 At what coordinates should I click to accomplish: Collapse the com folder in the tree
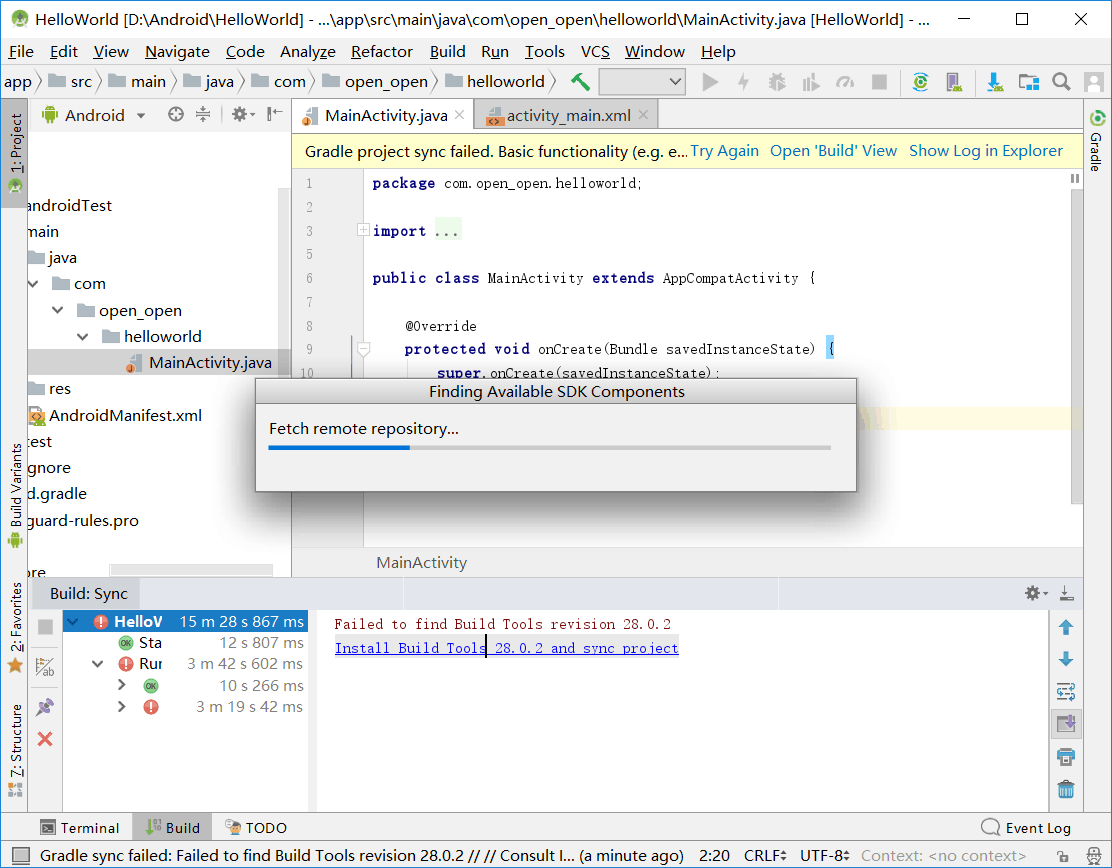pos(33,284)
